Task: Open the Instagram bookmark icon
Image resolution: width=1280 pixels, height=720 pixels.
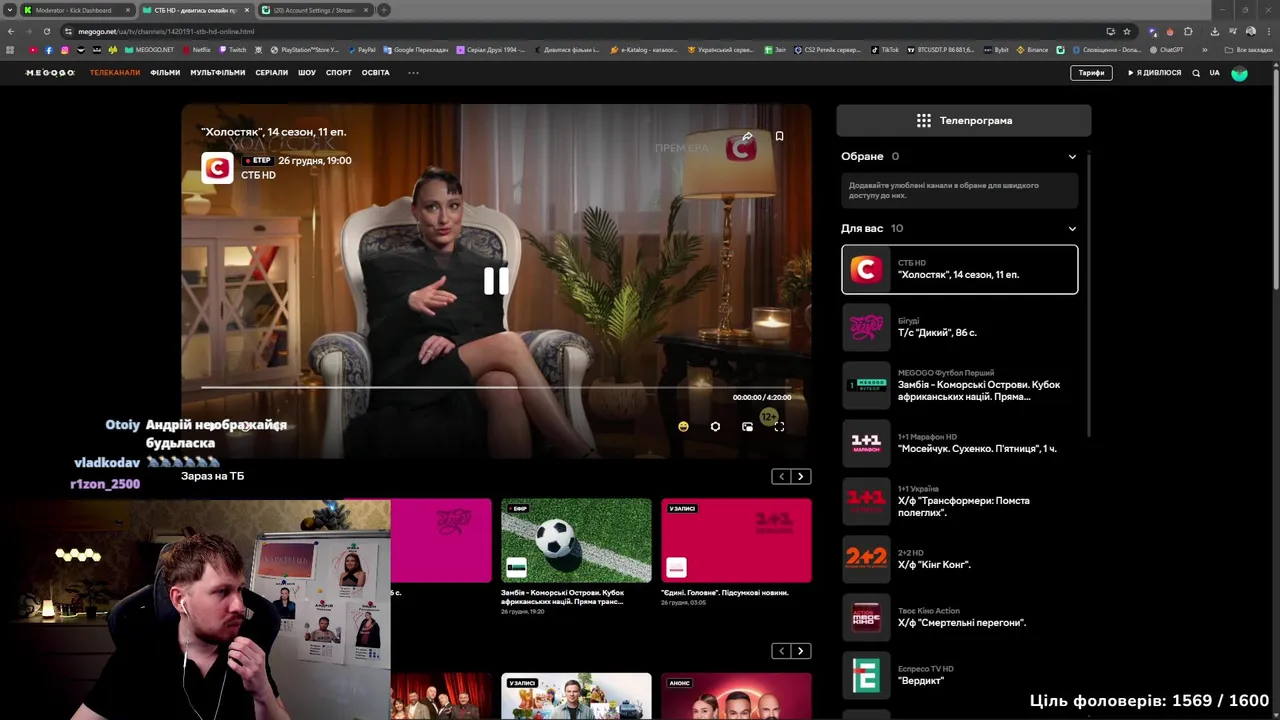Action: pos(65,50)
